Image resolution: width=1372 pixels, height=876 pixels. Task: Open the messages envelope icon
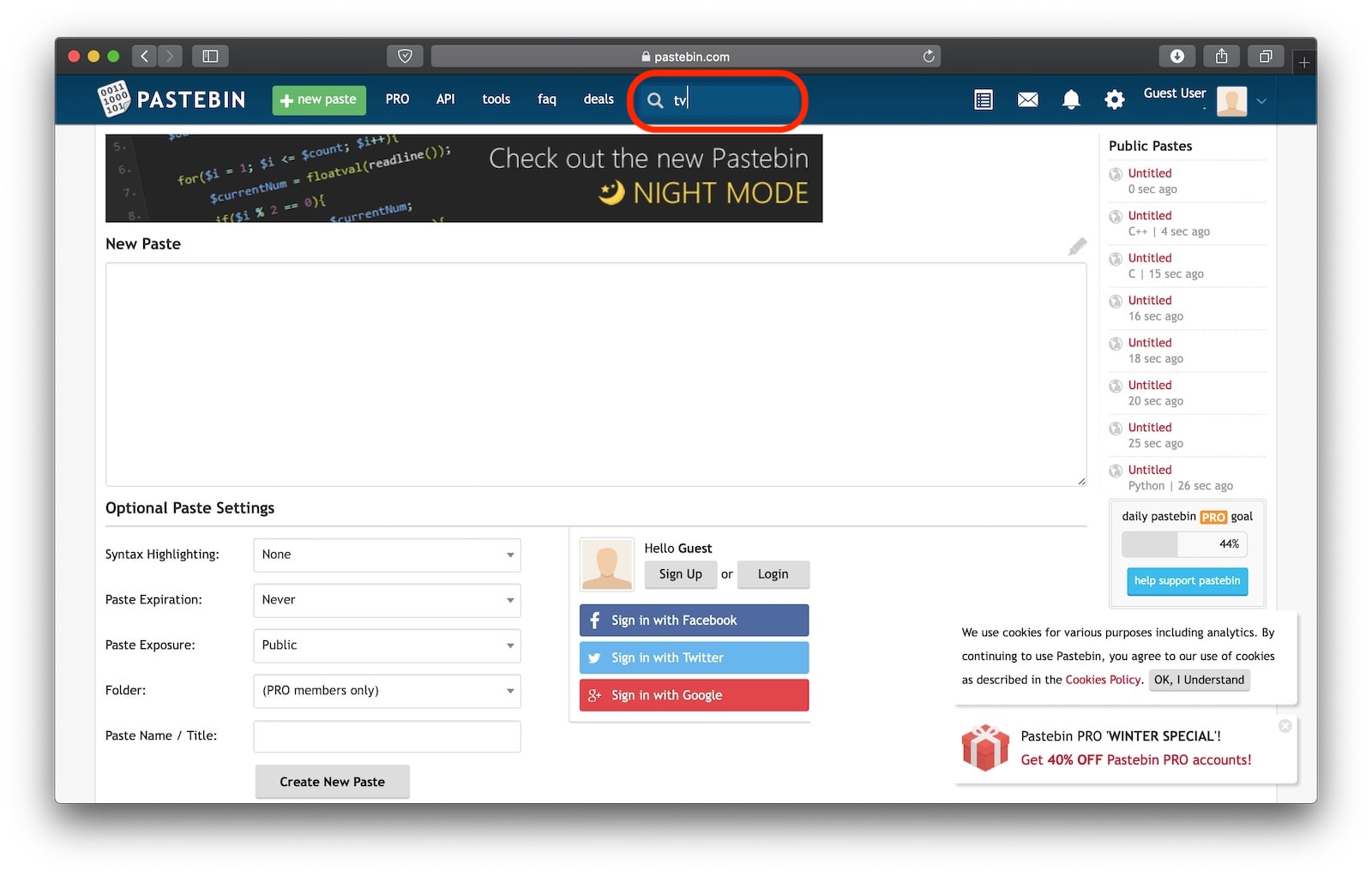click(1027, 100)
